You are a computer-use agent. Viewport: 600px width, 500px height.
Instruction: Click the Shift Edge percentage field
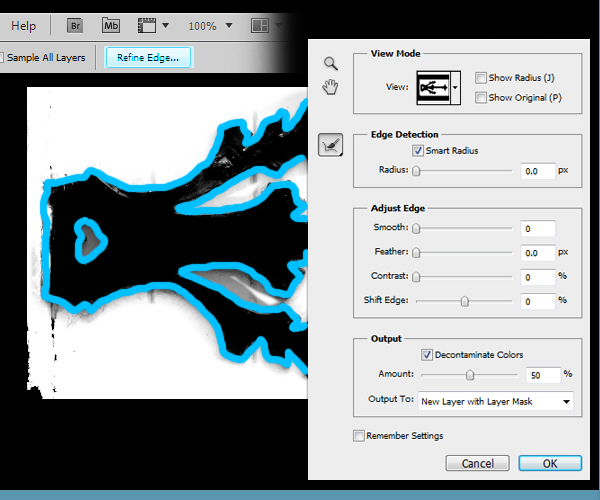[538, 301]
